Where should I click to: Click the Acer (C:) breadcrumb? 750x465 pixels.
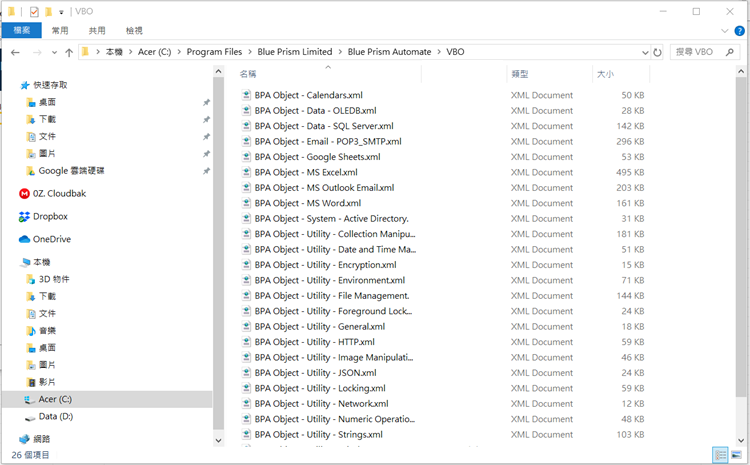(x=154, y=52)
